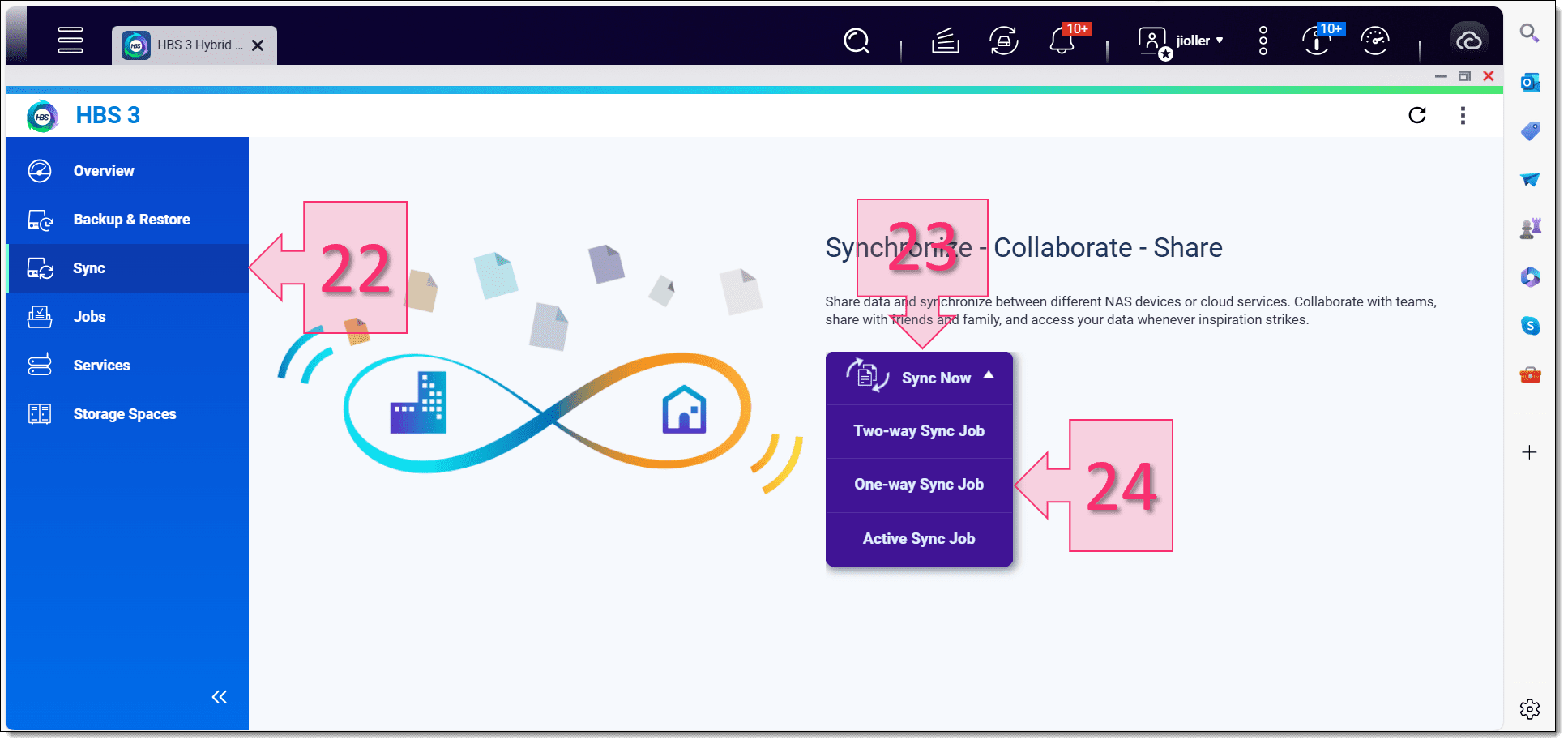The height and width of the screenshot is (744, 1568).
Task: Choose One-way Sync Job
Action: [919, 485]
